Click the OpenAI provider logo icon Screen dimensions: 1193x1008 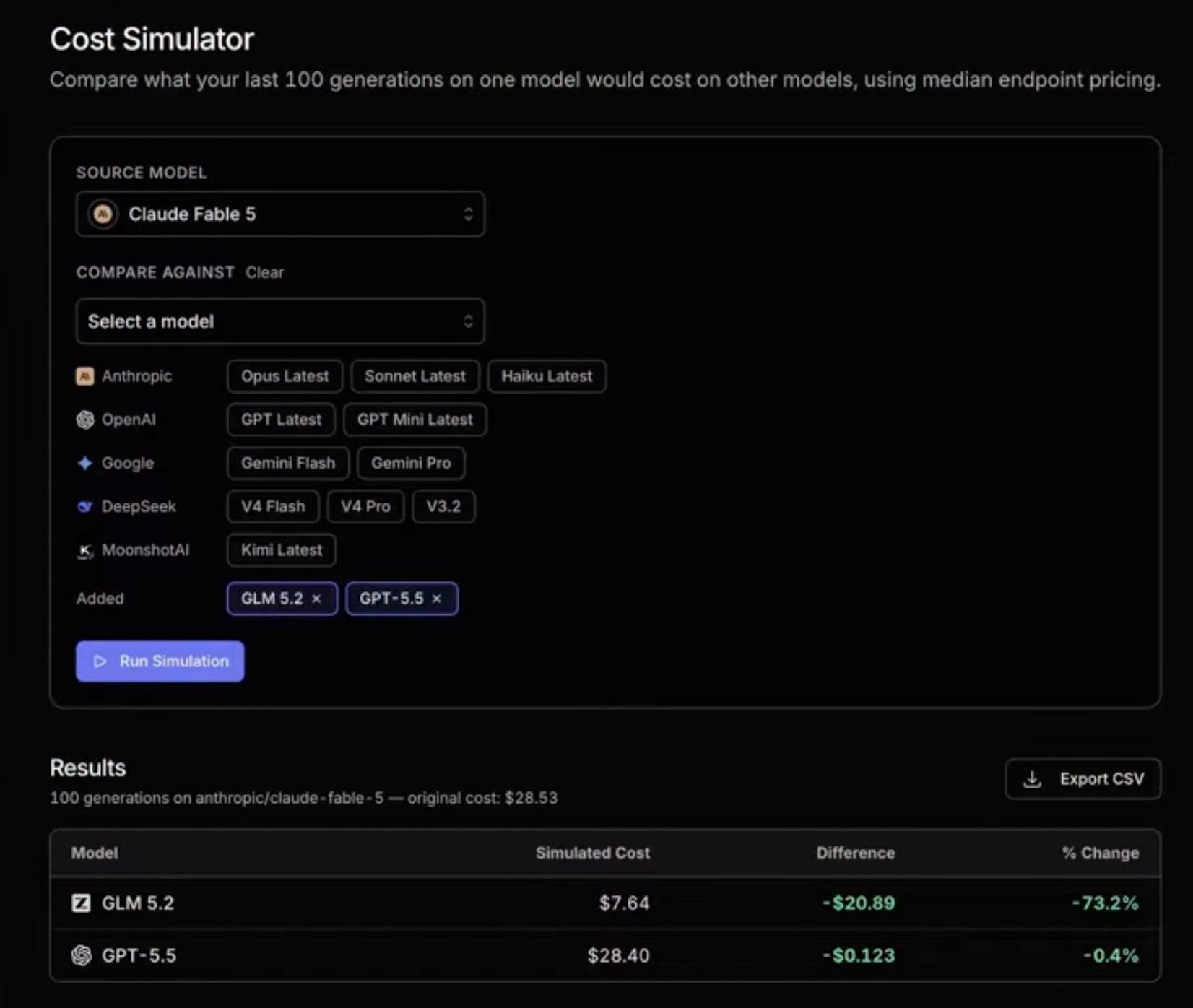[85, 420]
